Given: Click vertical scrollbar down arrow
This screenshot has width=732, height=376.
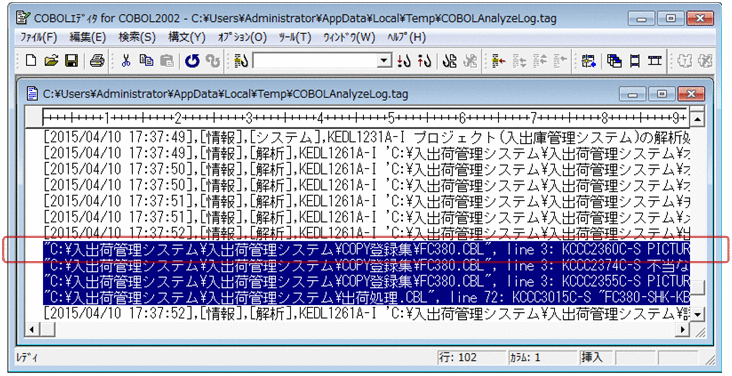Looking at the screenshot, I should (697, 314).
